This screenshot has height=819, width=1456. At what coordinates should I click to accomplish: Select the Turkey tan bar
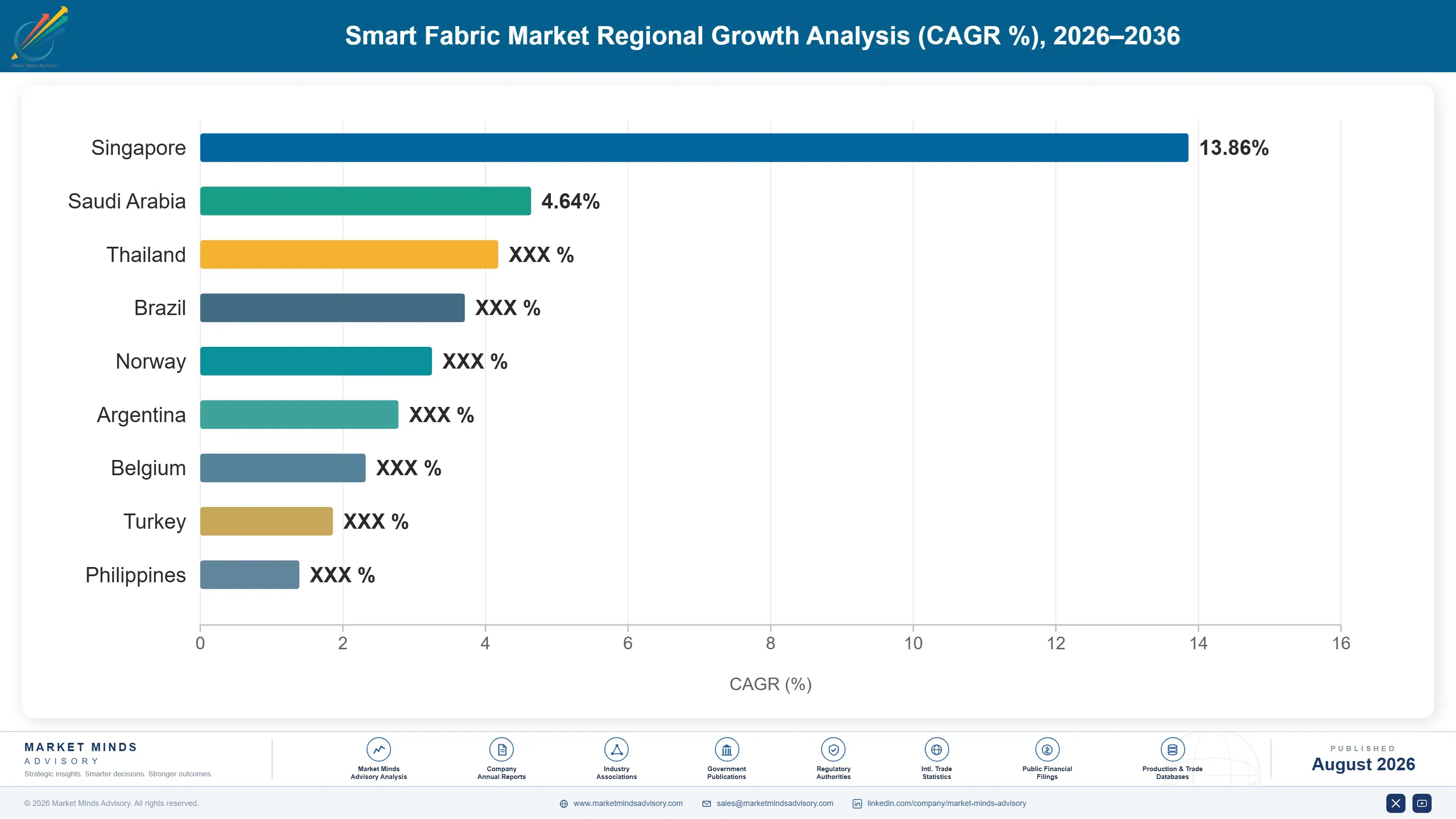(x=266, y=521)
